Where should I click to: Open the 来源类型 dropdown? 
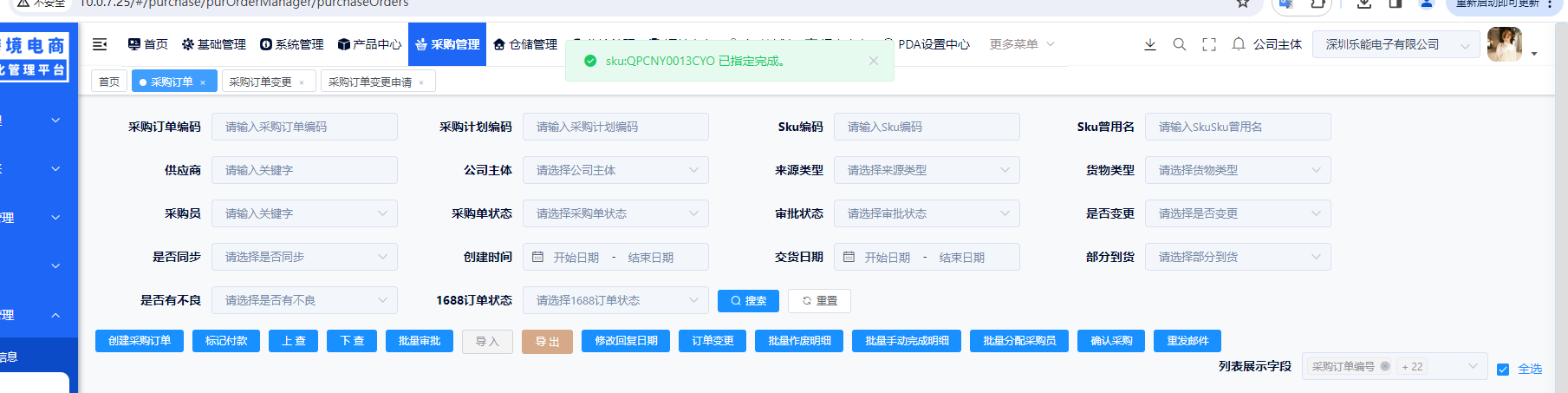point(927,170)
